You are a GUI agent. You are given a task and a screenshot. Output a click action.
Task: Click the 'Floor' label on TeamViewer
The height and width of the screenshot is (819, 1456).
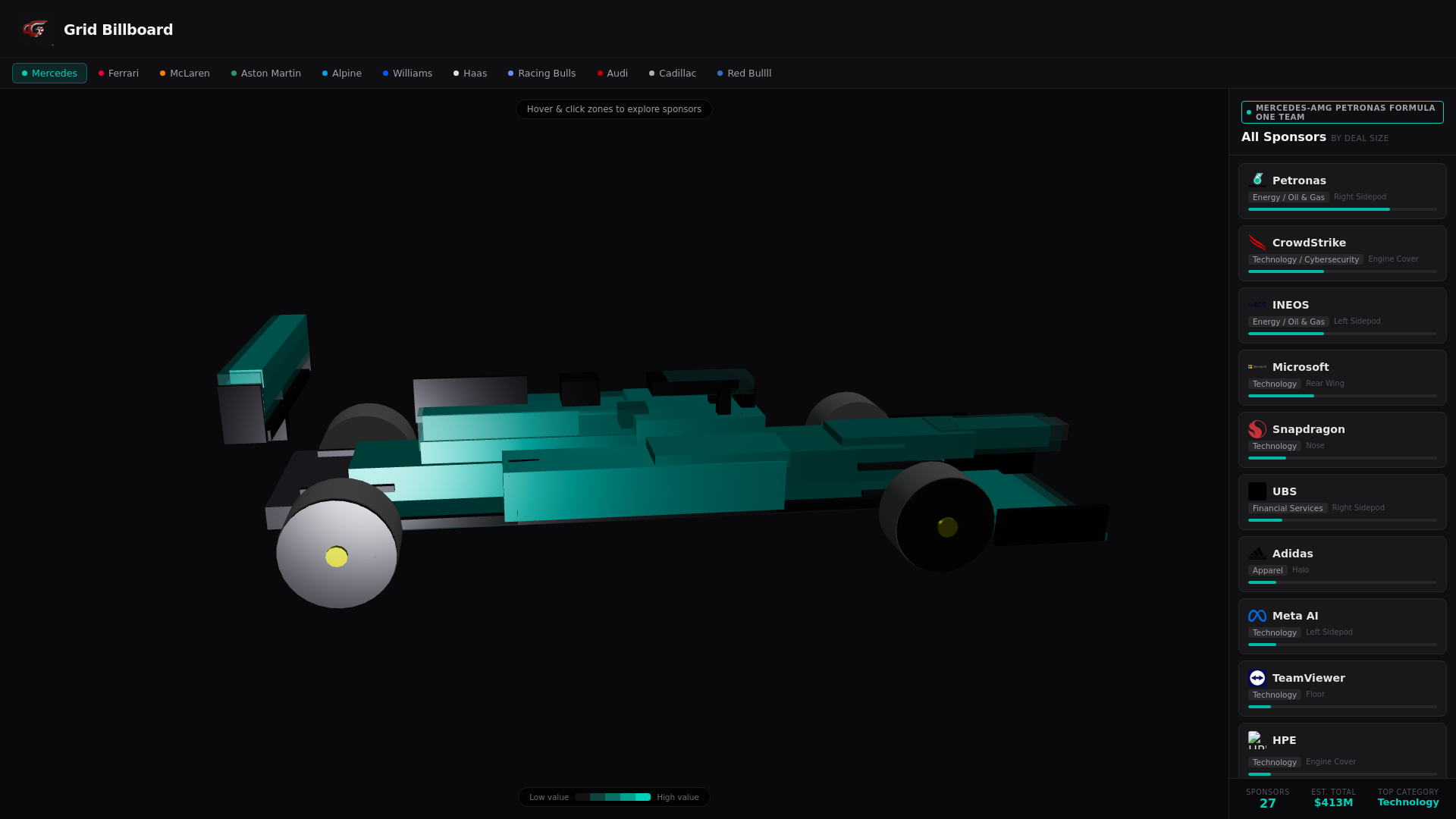tap(1315, 695)
